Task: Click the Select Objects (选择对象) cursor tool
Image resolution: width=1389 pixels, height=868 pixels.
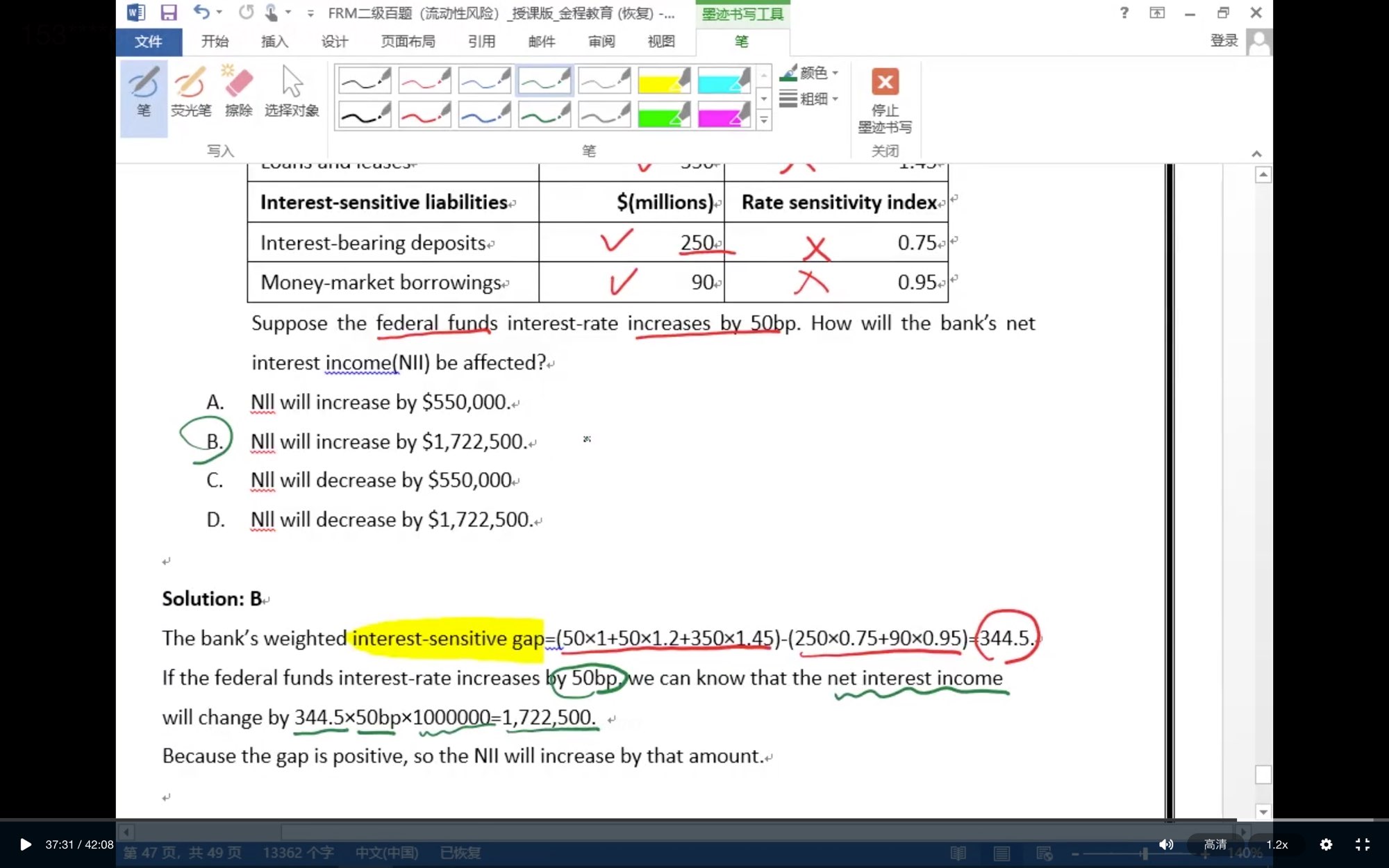Action: (292, 92)
